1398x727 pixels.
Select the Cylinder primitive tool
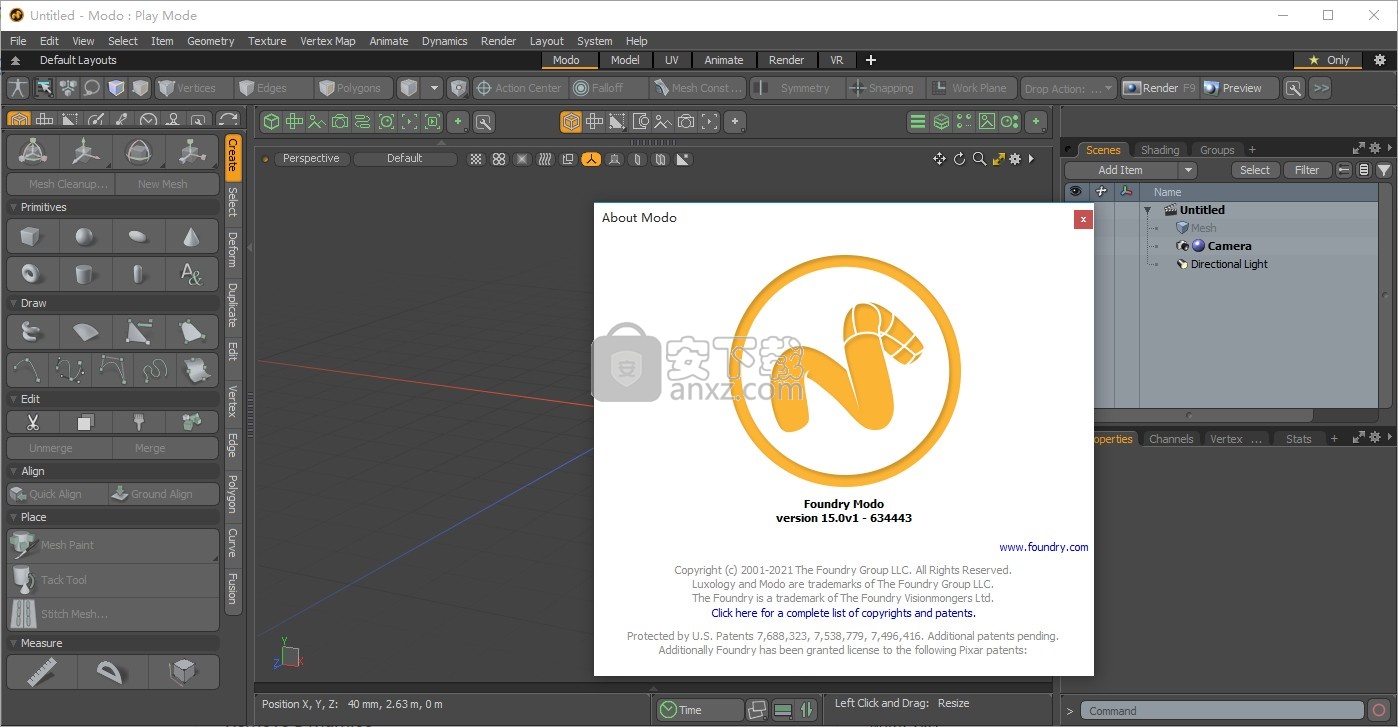[x=85, y=273]
